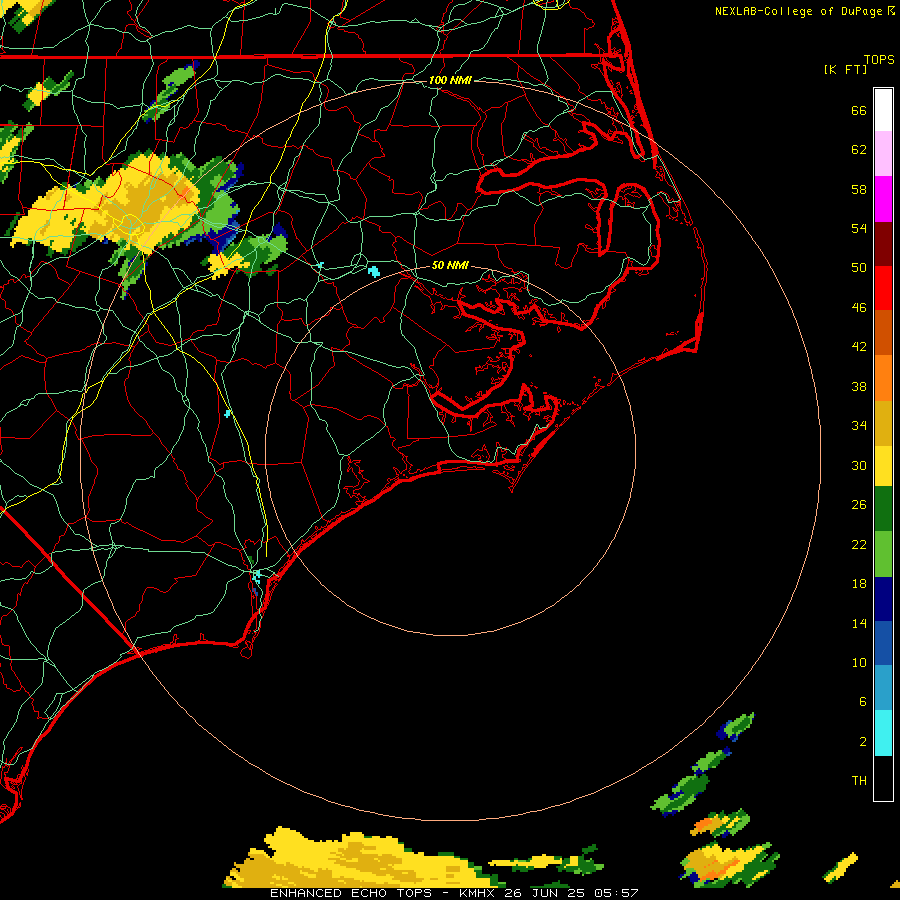Click the '18' legend value label
Image resolution: width=900 pixels, height=900 pixels.
[x=859, y=584]
